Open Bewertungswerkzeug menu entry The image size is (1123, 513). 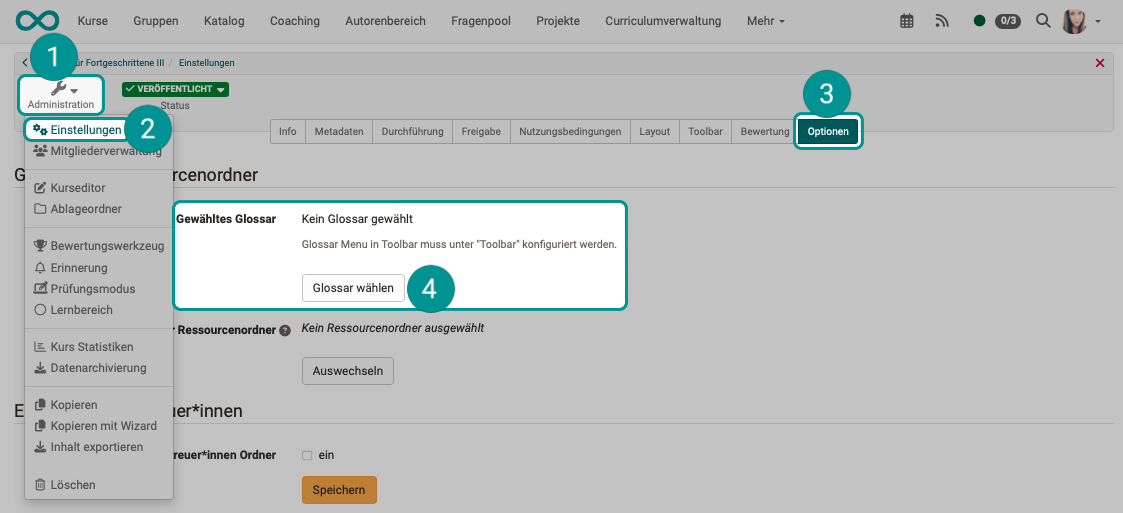point(98,246)
